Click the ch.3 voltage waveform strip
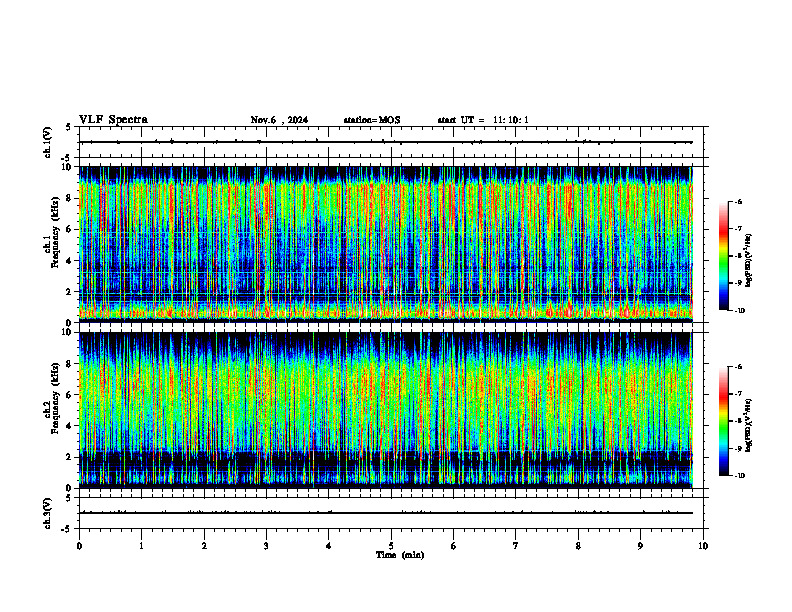 (x=391, y=513)
